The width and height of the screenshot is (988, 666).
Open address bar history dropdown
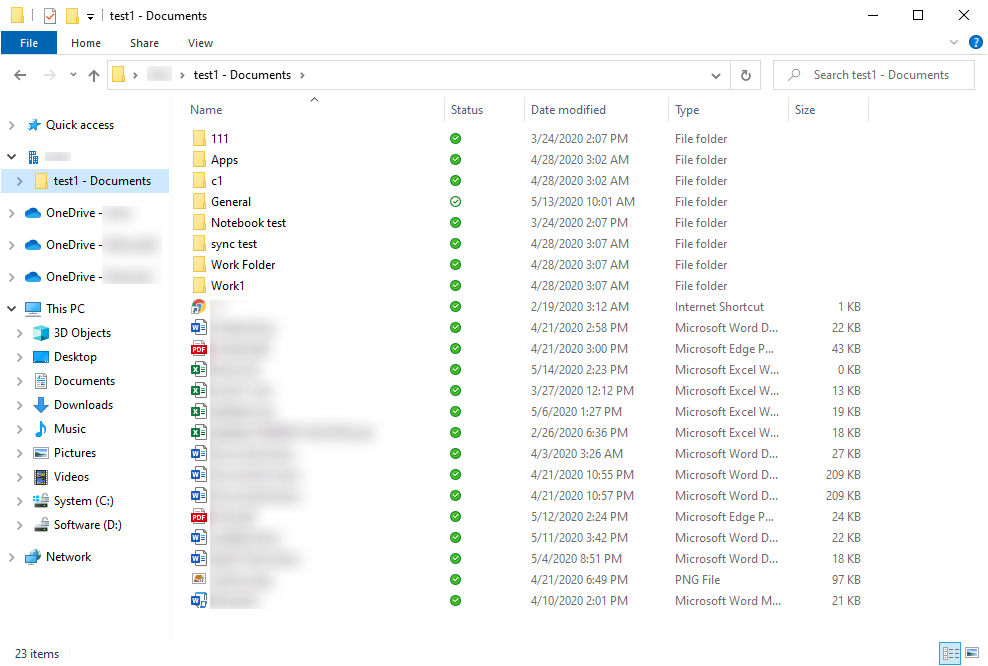pyautogui.click(x=716, y=75)
